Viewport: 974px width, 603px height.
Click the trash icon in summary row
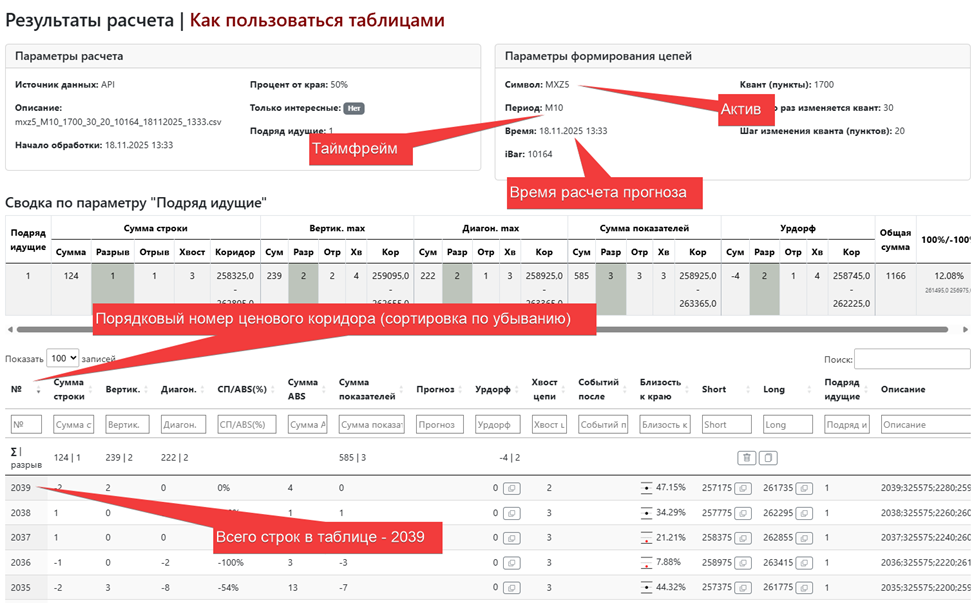746,457
